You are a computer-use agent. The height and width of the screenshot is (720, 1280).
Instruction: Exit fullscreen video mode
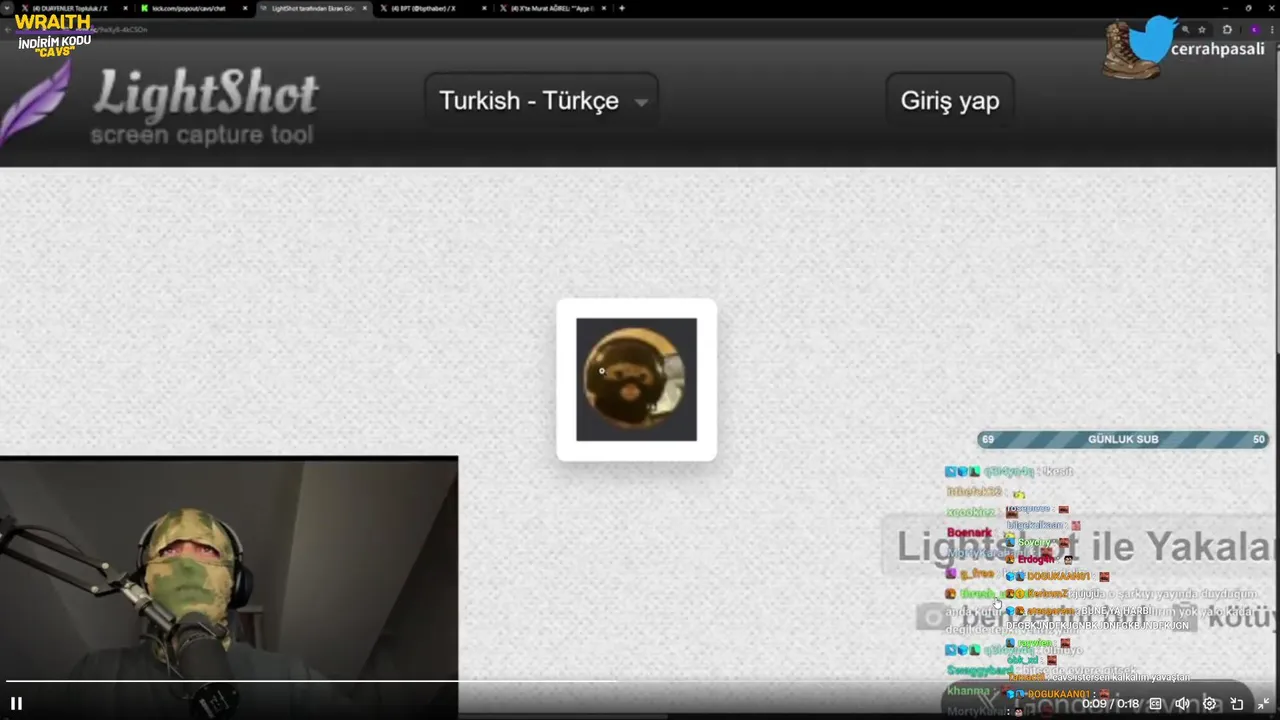point(1263,703)
